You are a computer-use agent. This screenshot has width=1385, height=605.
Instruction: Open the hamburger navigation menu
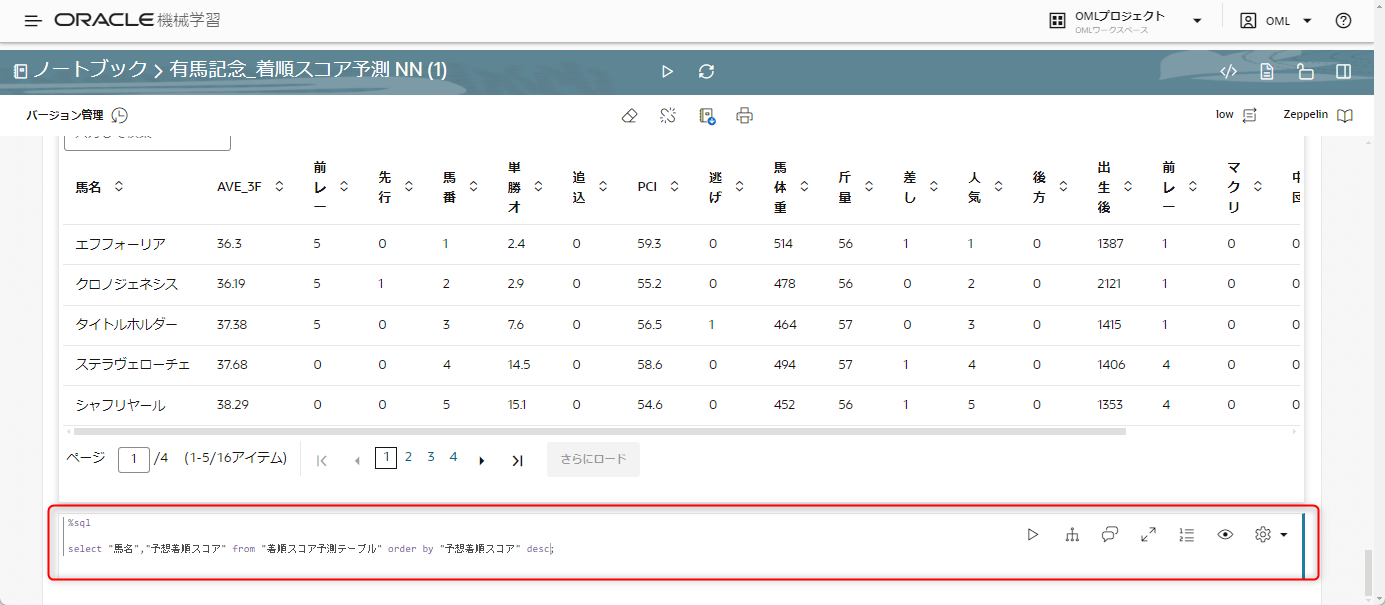pos(33,21)
